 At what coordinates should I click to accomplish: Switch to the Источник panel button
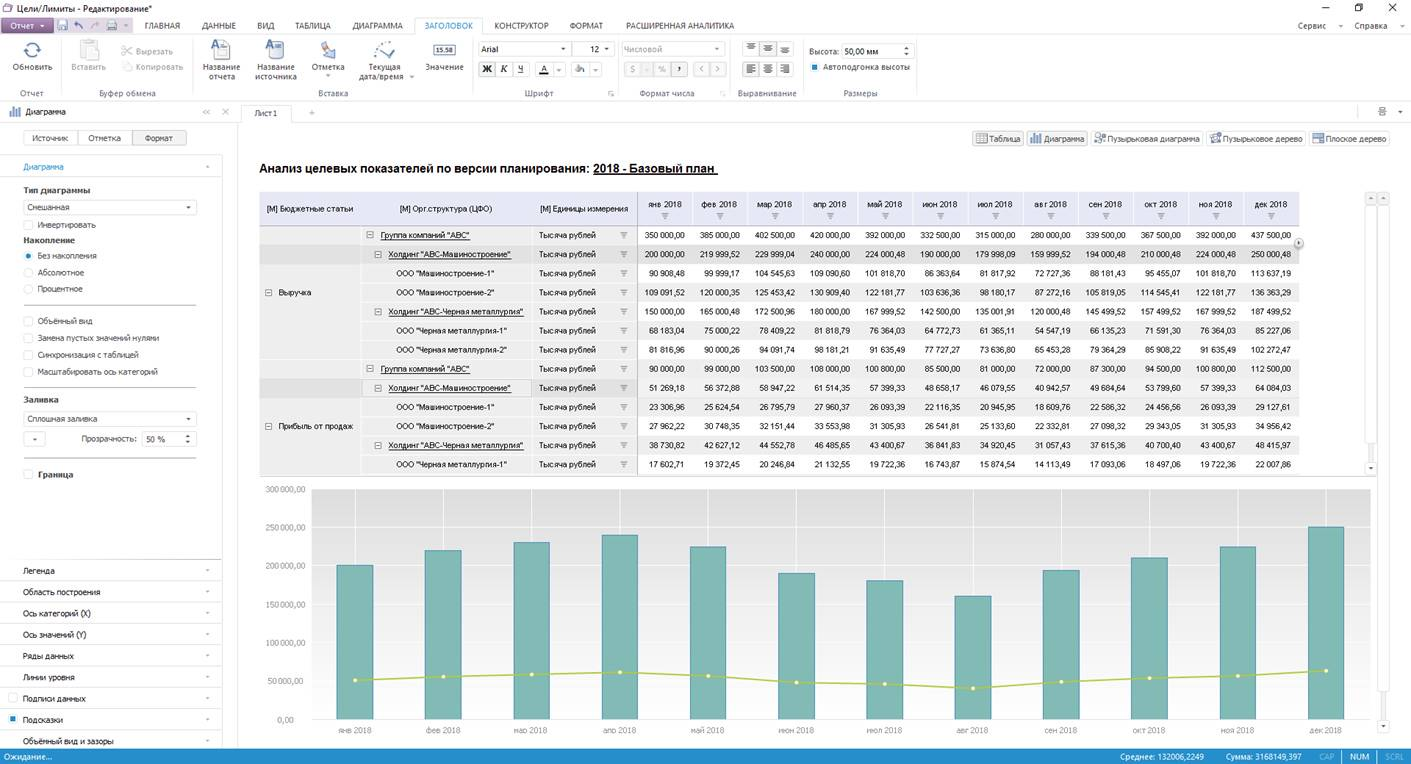click(50, 139)
